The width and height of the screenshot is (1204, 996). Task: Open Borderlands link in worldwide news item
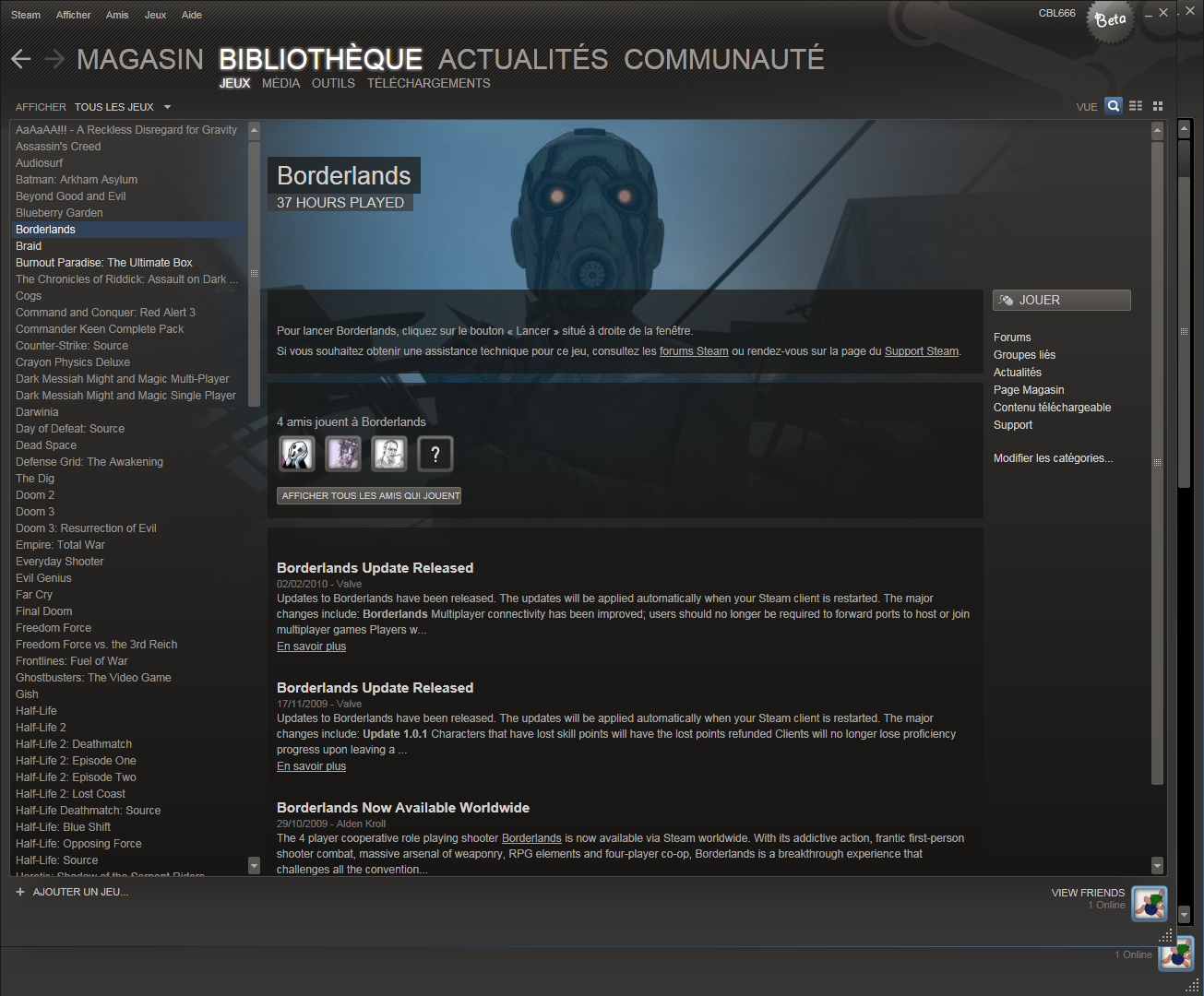tap(531, 838)
